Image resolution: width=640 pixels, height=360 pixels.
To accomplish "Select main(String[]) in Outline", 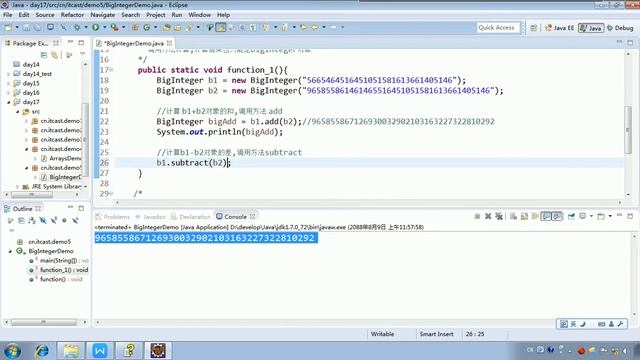I will 59,260.
